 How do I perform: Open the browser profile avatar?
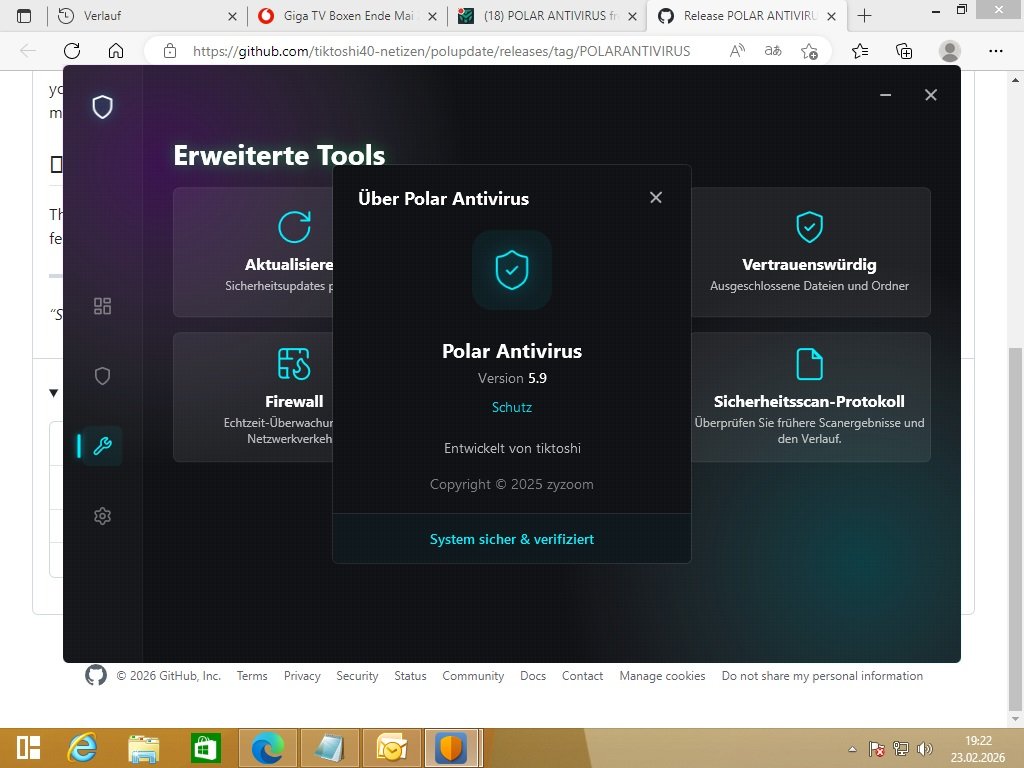(x=950, y=51)
